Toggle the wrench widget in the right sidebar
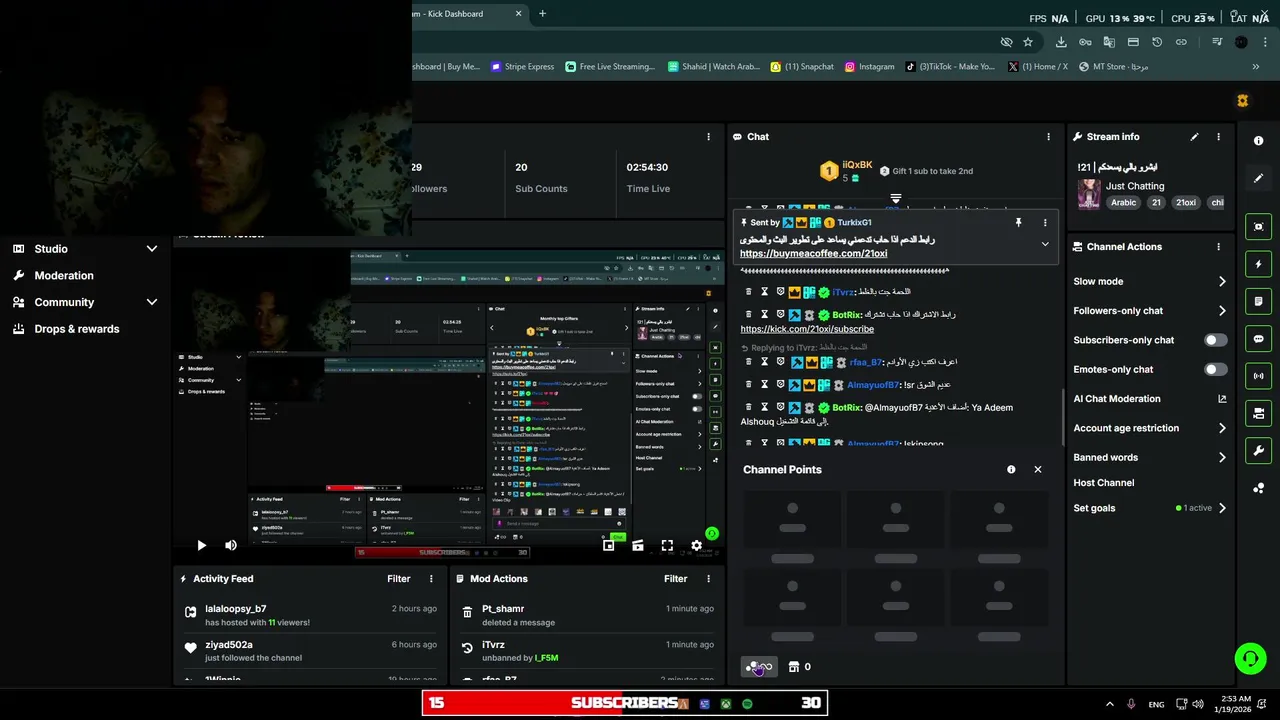The height and width of the screenshot is (720, 1280). 1259,450
